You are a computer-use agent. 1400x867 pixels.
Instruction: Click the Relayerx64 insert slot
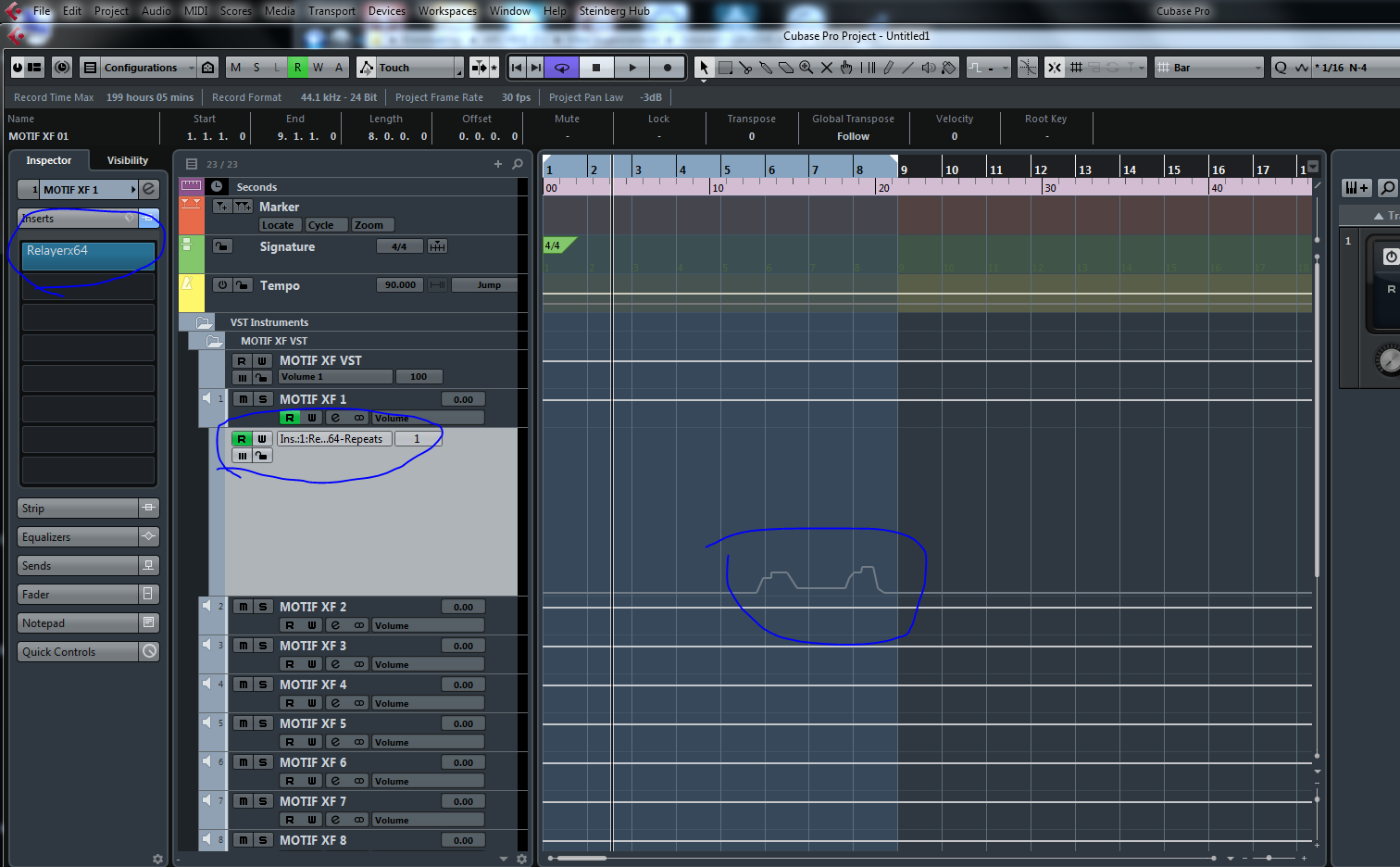pos(88,255)
